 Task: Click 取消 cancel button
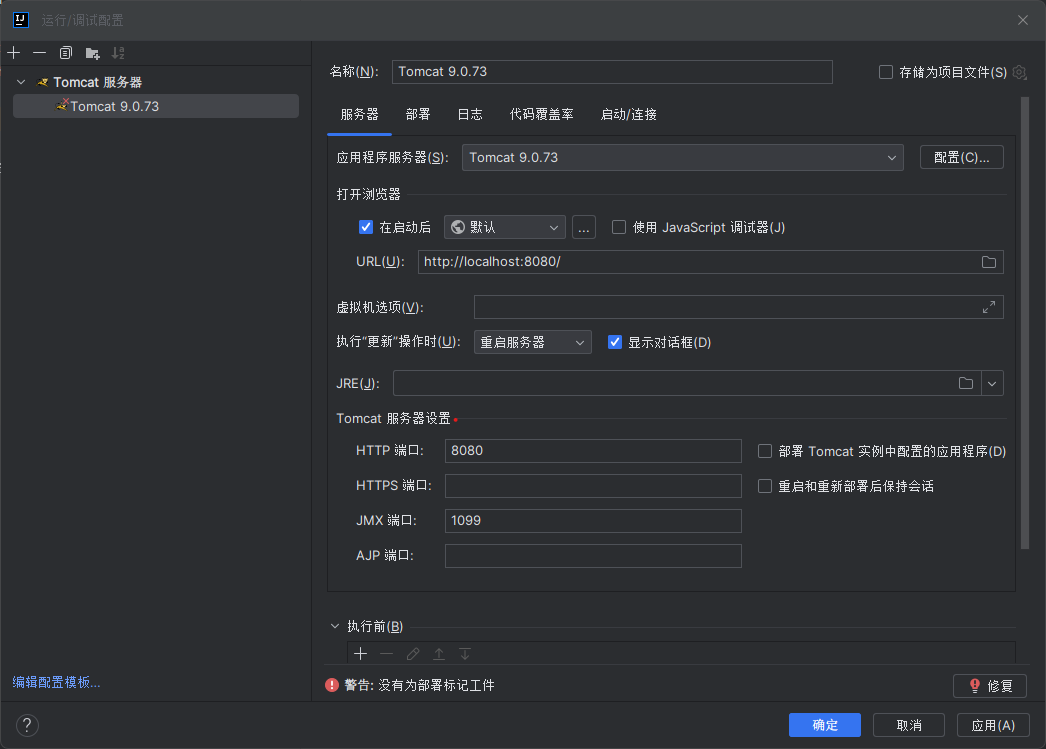[909, 725]
